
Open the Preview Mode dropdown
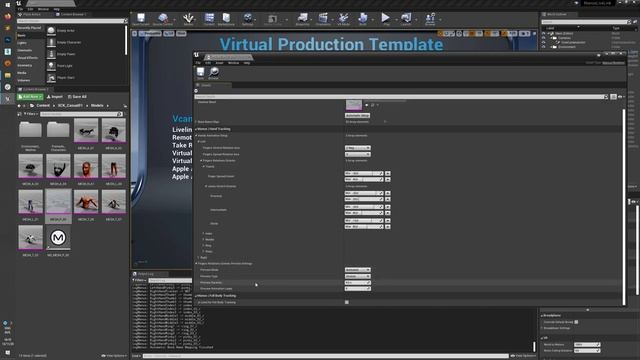click(x=358, y=270)
